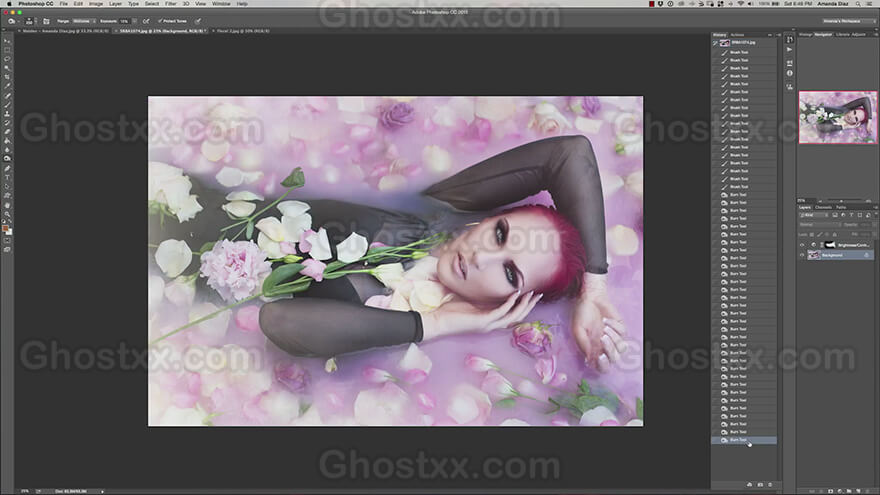Open Apple menu
This screenshot has width=880, height=495.
(x=8, y=4)
